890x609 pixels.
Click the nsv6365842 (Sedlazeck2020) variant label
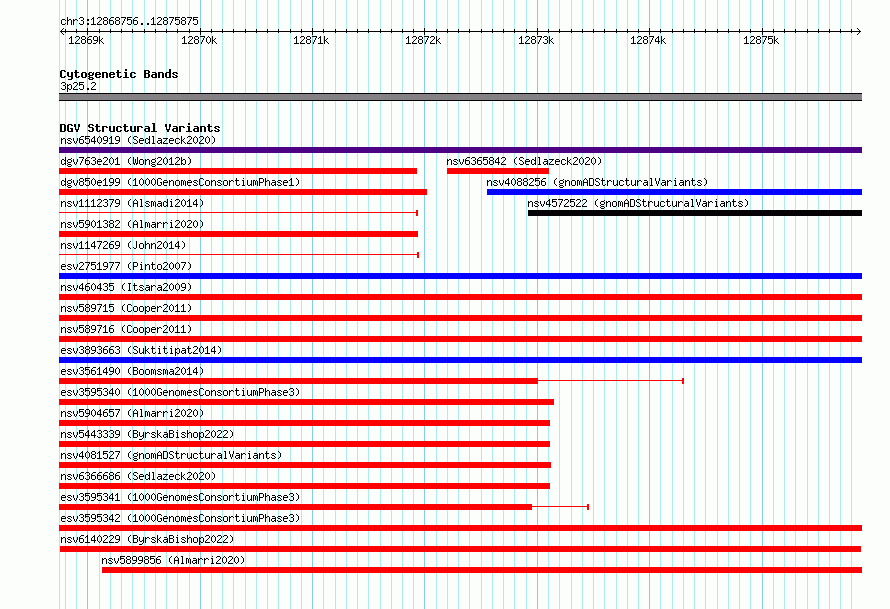tap(524, 161)
